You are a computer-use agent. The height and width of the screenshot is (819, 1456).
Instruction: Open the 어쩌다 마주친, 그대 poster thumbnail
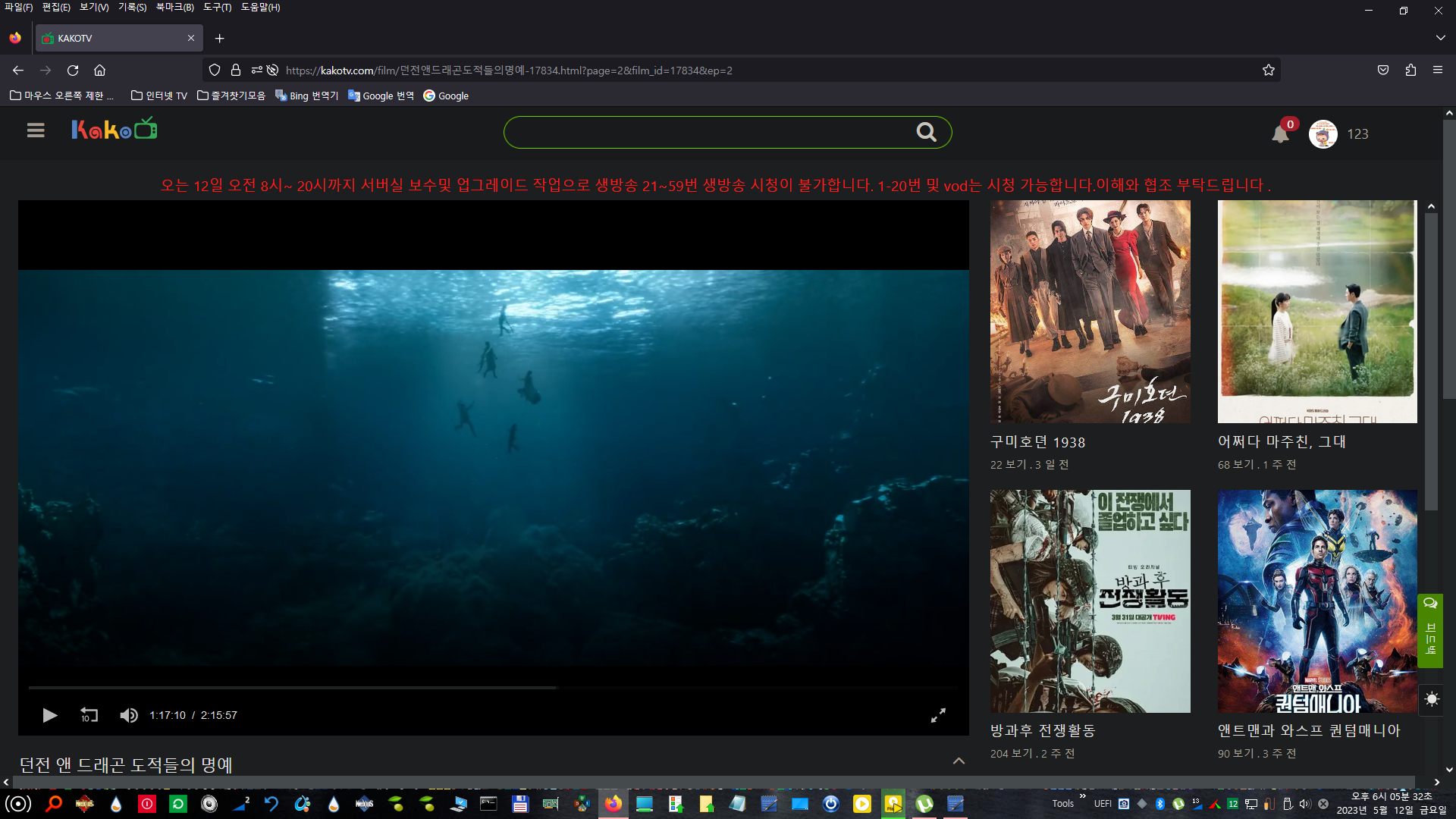point(1317,312)
